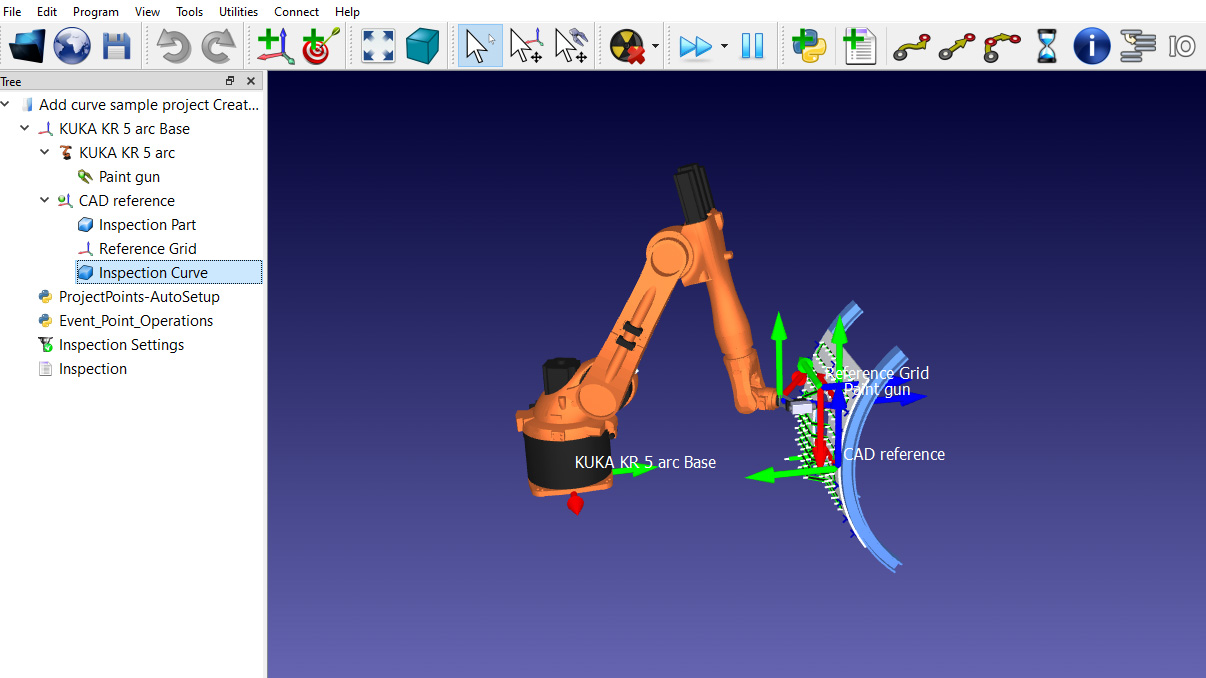
Task: Collapse the CAD reference tree node
Action: 45,201
